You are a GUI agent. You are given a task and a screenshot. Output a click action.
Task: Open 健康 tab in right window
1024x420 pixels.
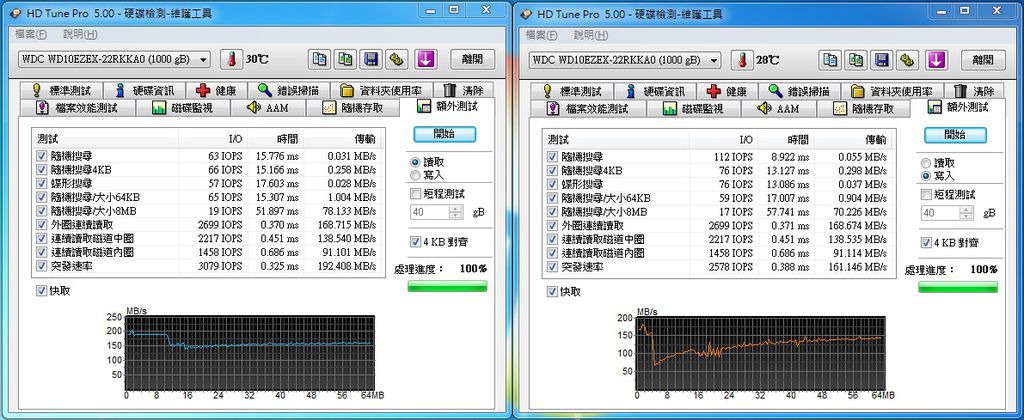point(728,91)
